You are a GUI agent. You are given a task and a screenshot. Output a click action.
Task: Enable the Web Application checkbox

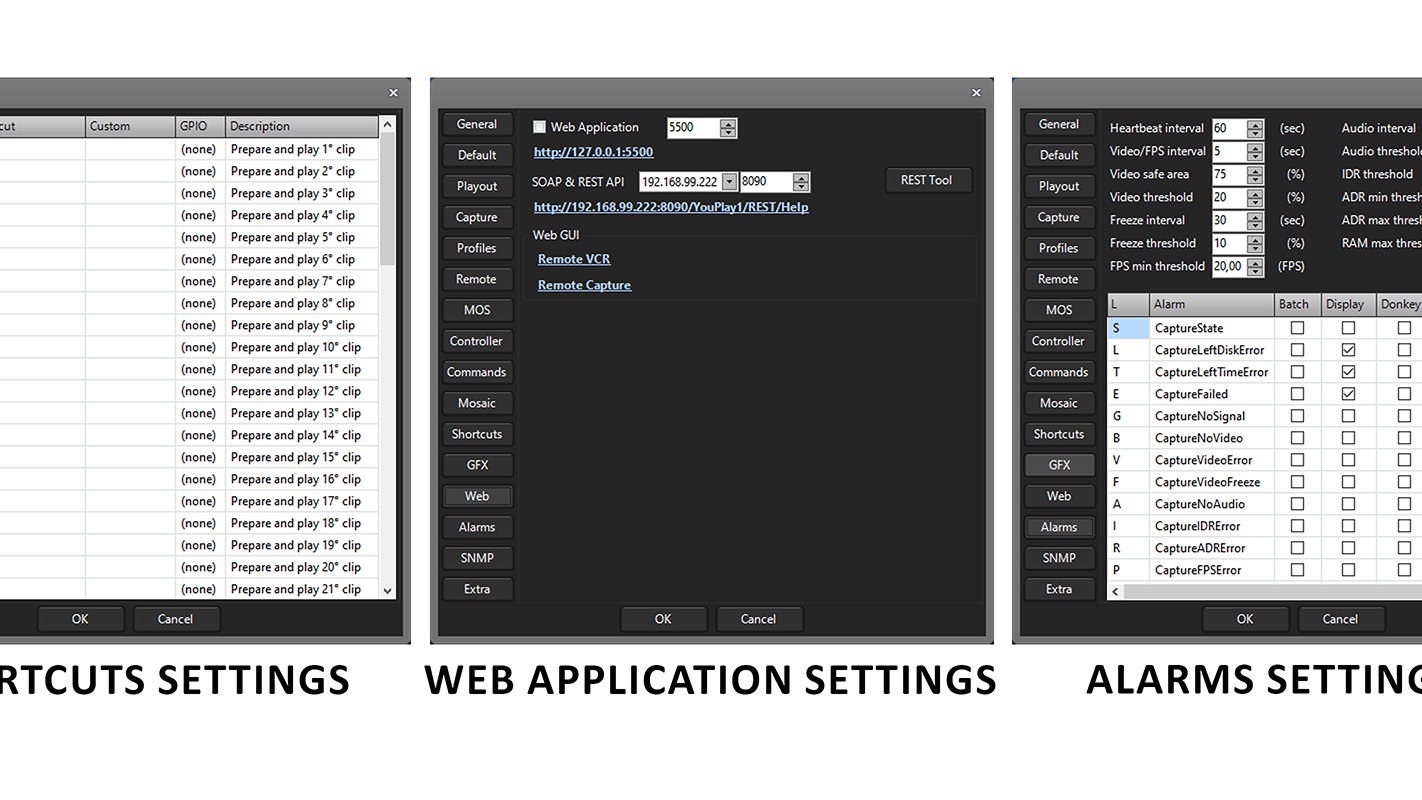[540, 127]
